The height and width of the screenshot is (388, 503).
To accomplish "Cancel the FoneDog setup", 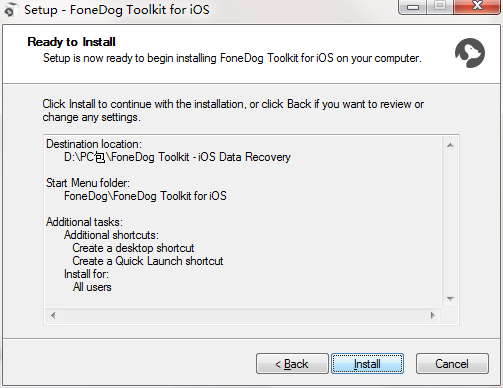I will click(x=452, y=363).
